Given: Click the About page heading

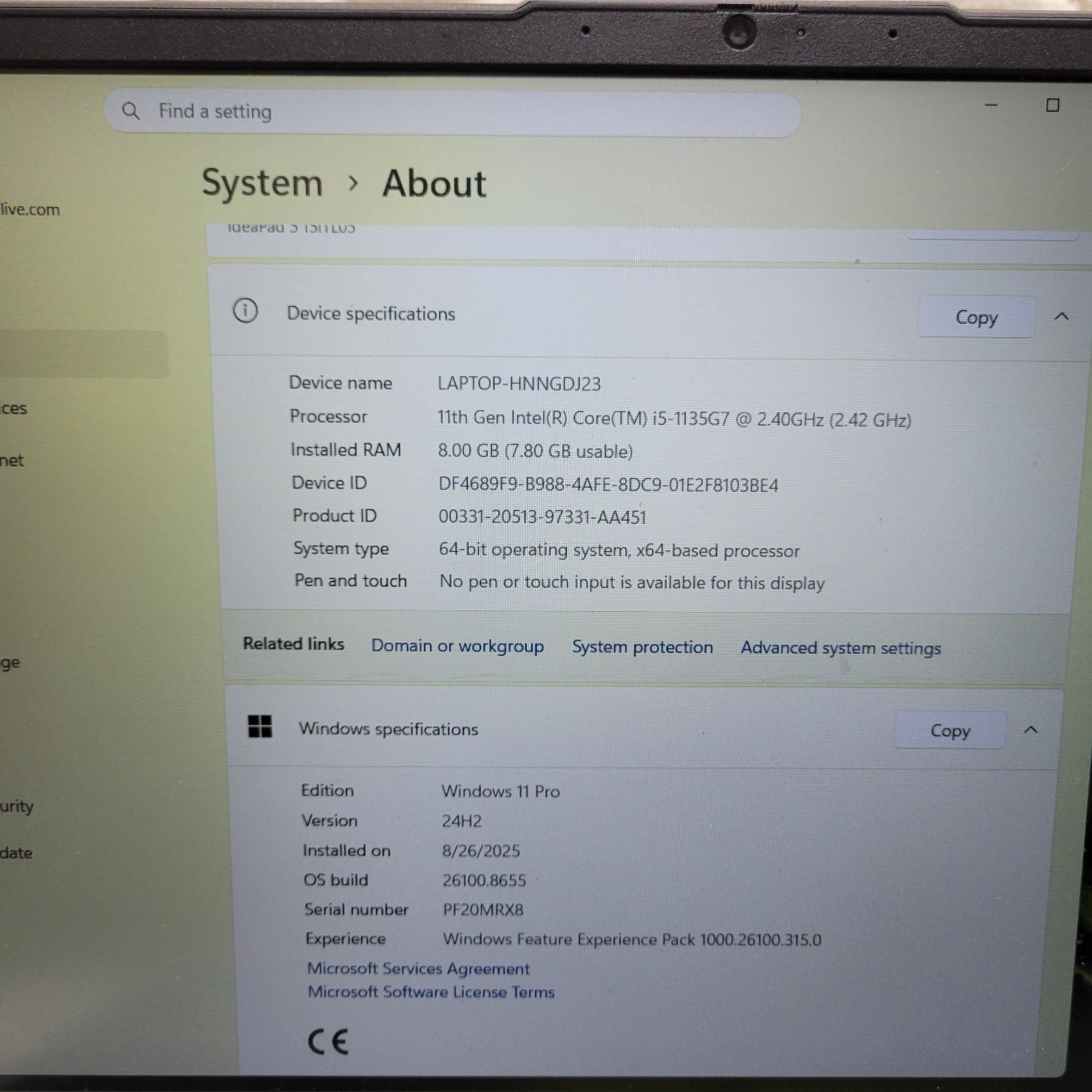Looking at the screenshot, I should [434, 184].
